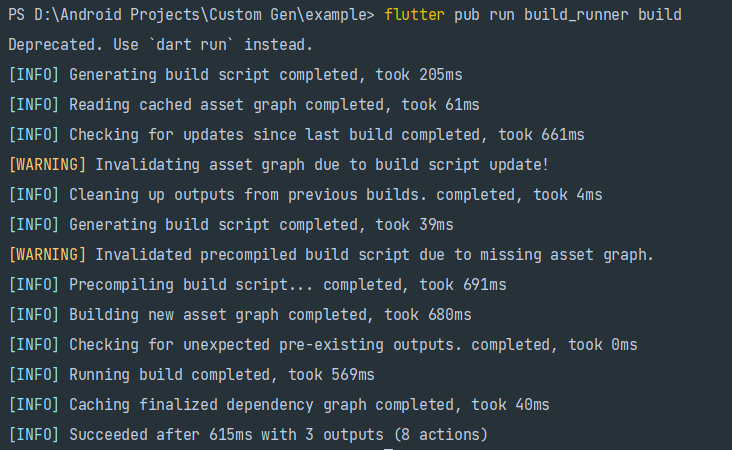The width and height of the screenshot is (732, 450).
Task: Click '3 outputs (8 actions)' text
Action: 396,435
